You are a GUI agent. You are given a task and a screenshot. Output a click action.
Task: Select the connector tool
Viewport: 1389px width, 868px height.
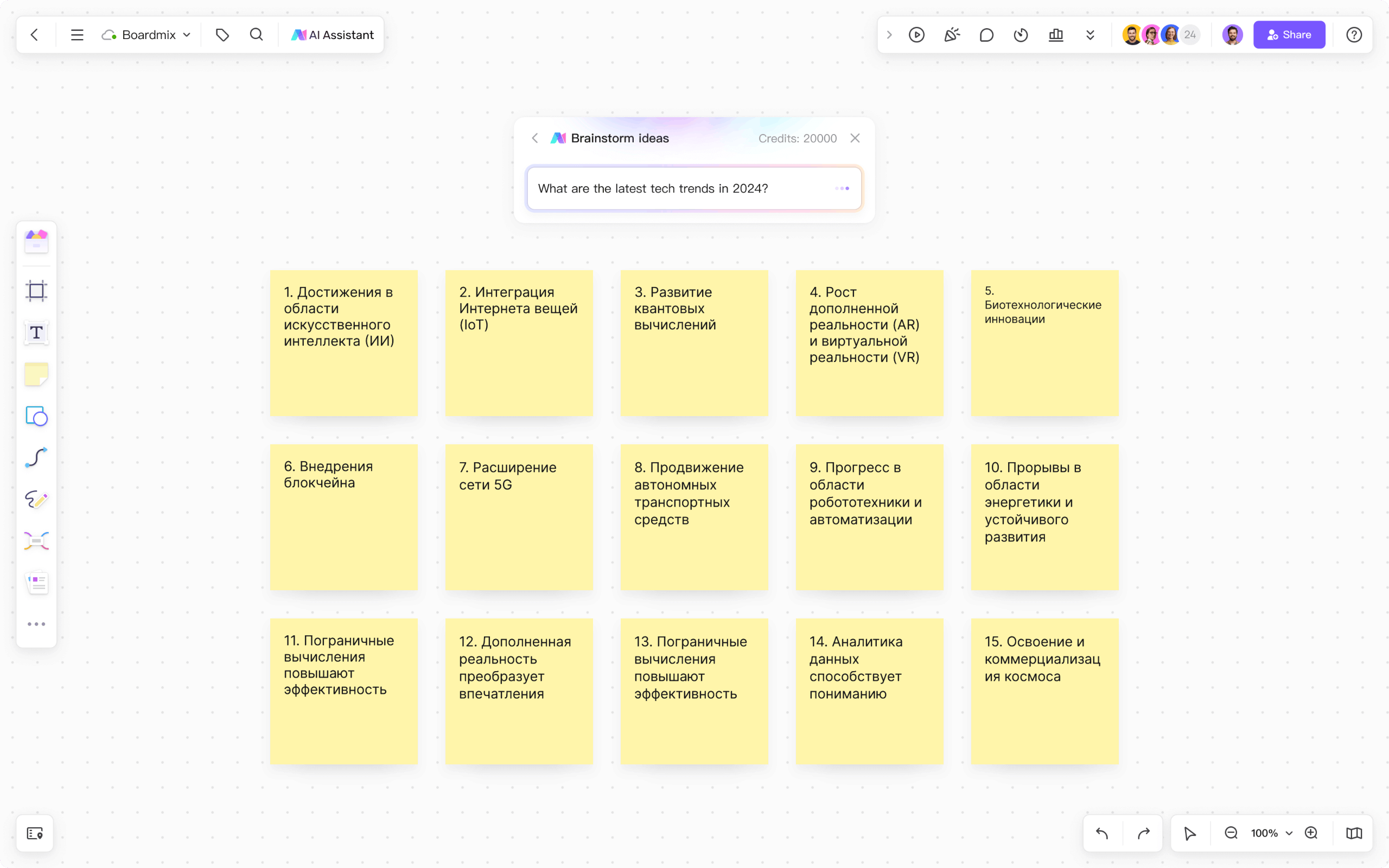tap(36, 457)
